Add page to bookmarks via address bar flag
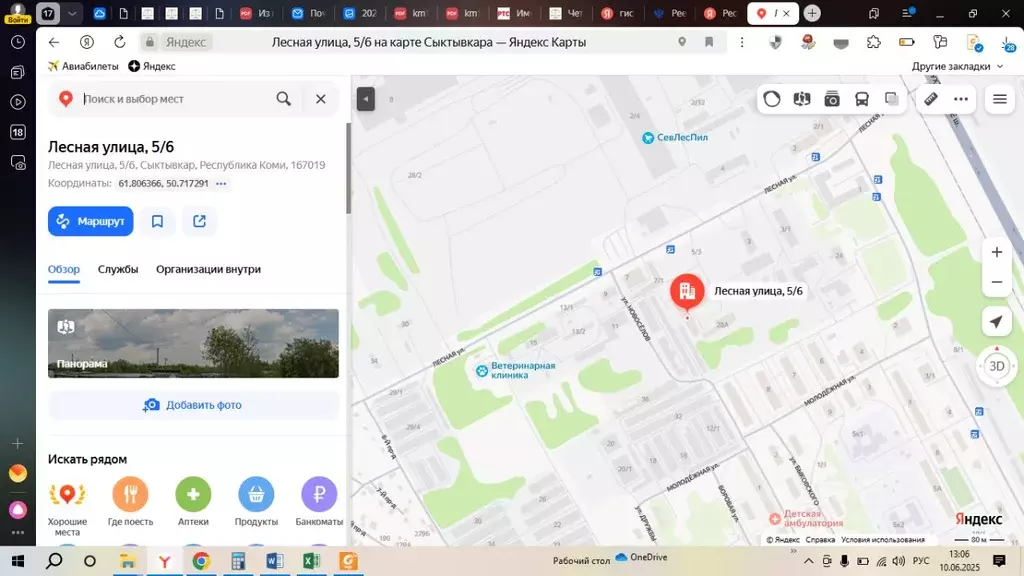 (x=709, y=42)
